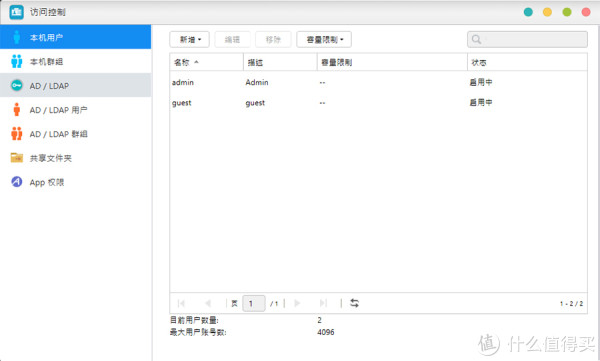Click the orange AD / LDAP 群组 icon
The image size is (600, 361).
click(16, 134)
